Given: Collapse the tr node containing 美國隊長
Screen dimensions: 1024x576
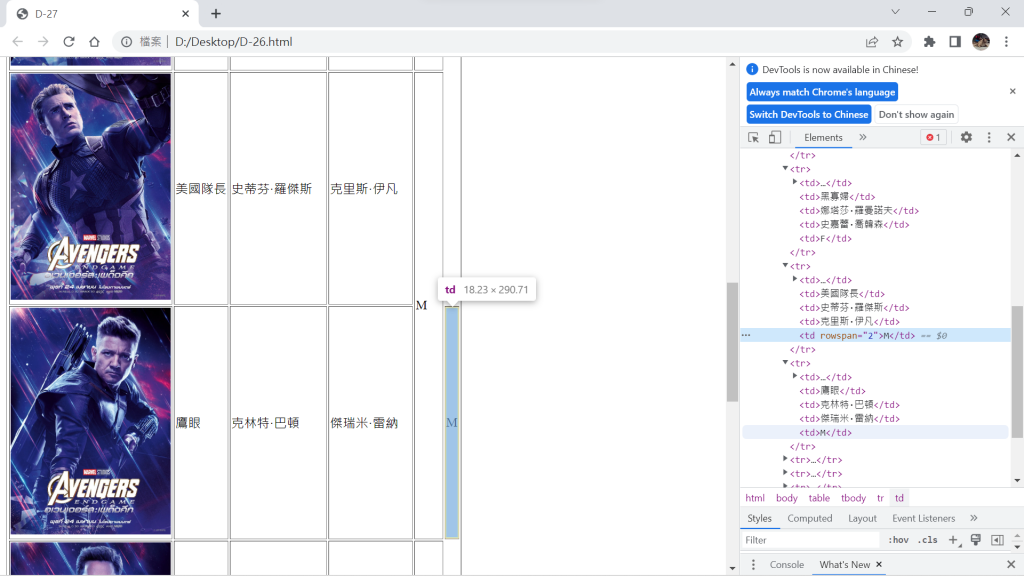Looking at the screenshot, I should click(786, 266).
